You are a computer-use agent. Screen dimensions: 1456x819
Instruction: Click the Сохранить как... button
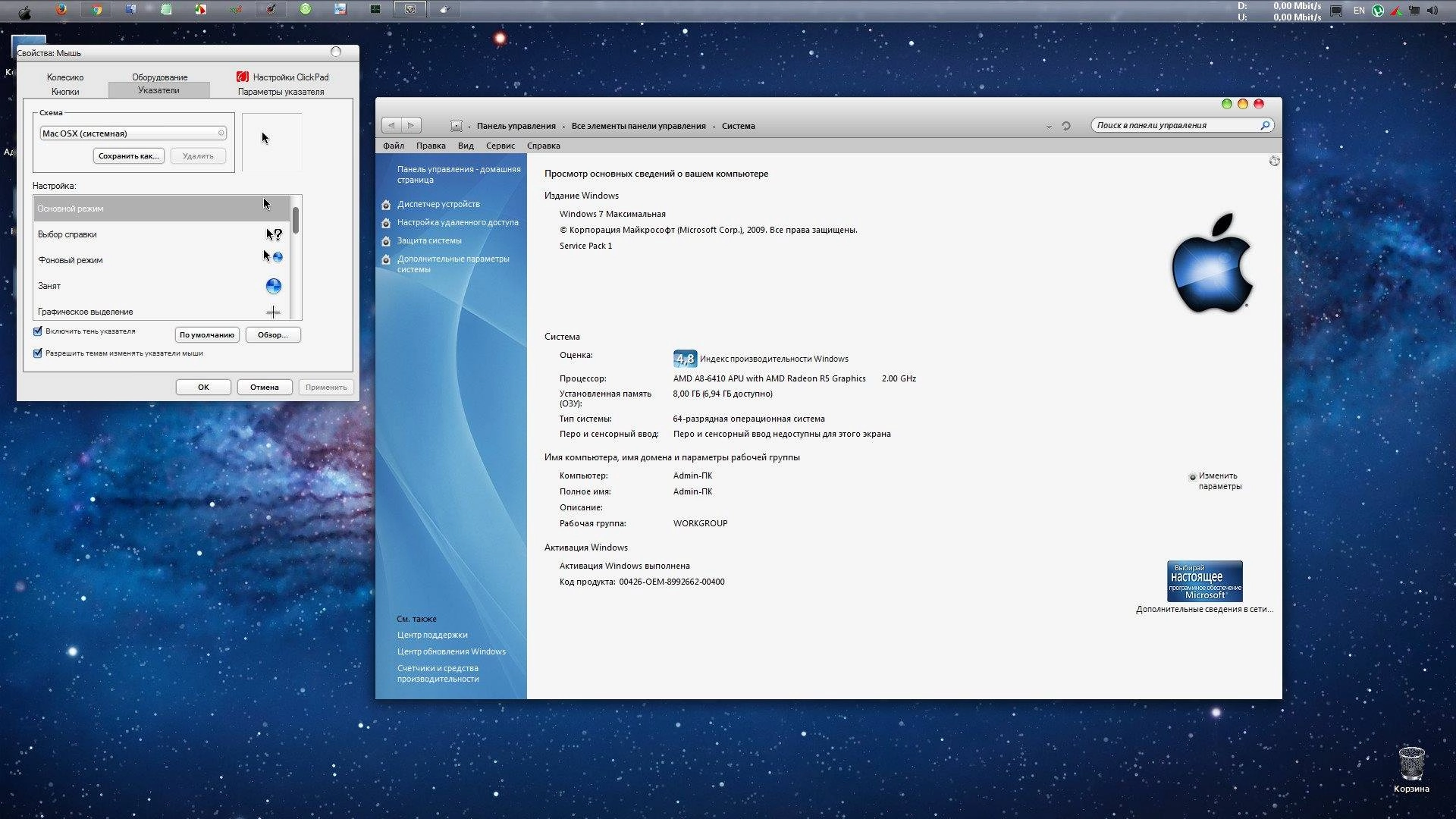click(129, 156)
